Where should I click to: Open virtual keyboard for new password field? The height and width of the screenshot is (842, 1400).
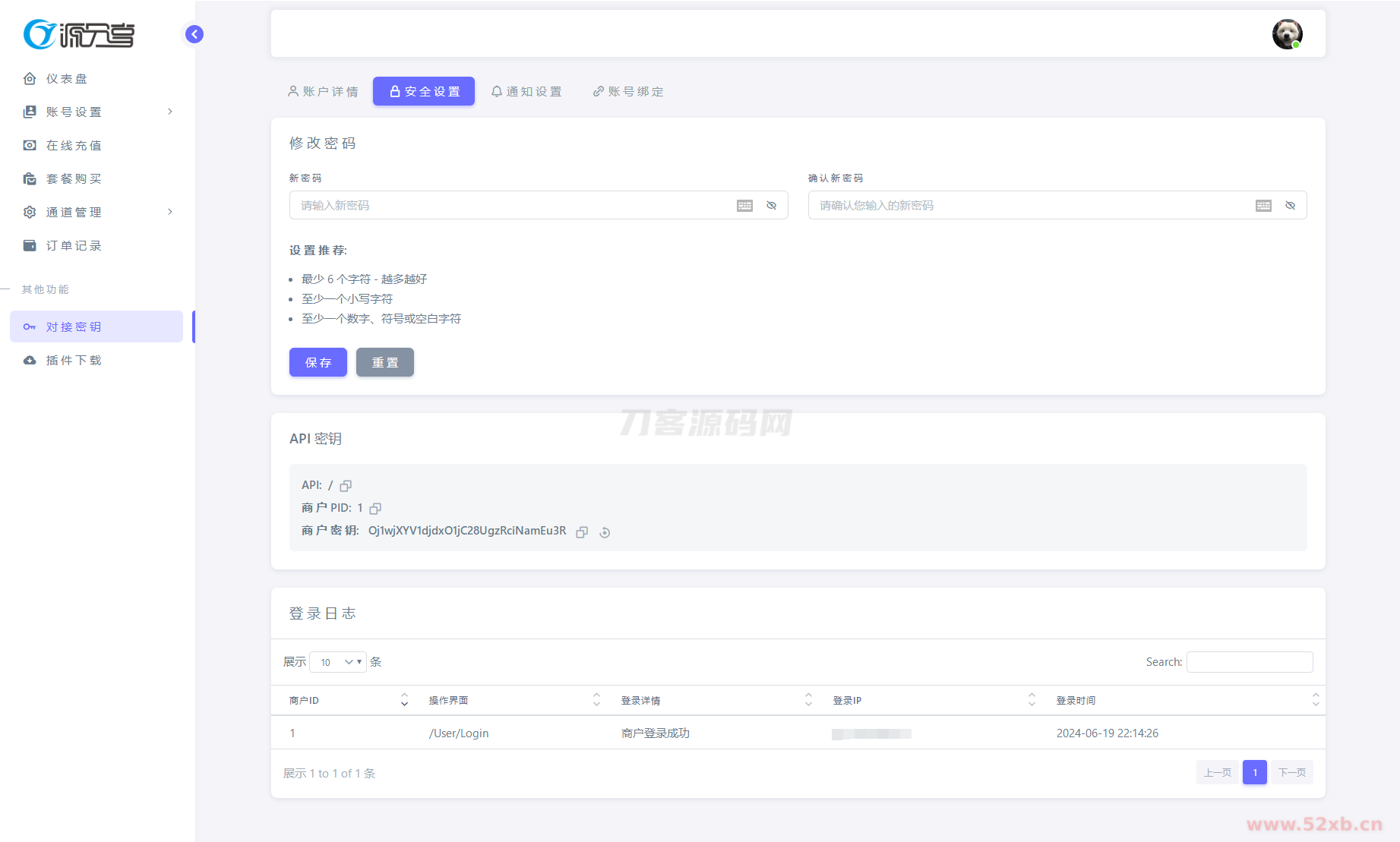click(x=744, y=206)
